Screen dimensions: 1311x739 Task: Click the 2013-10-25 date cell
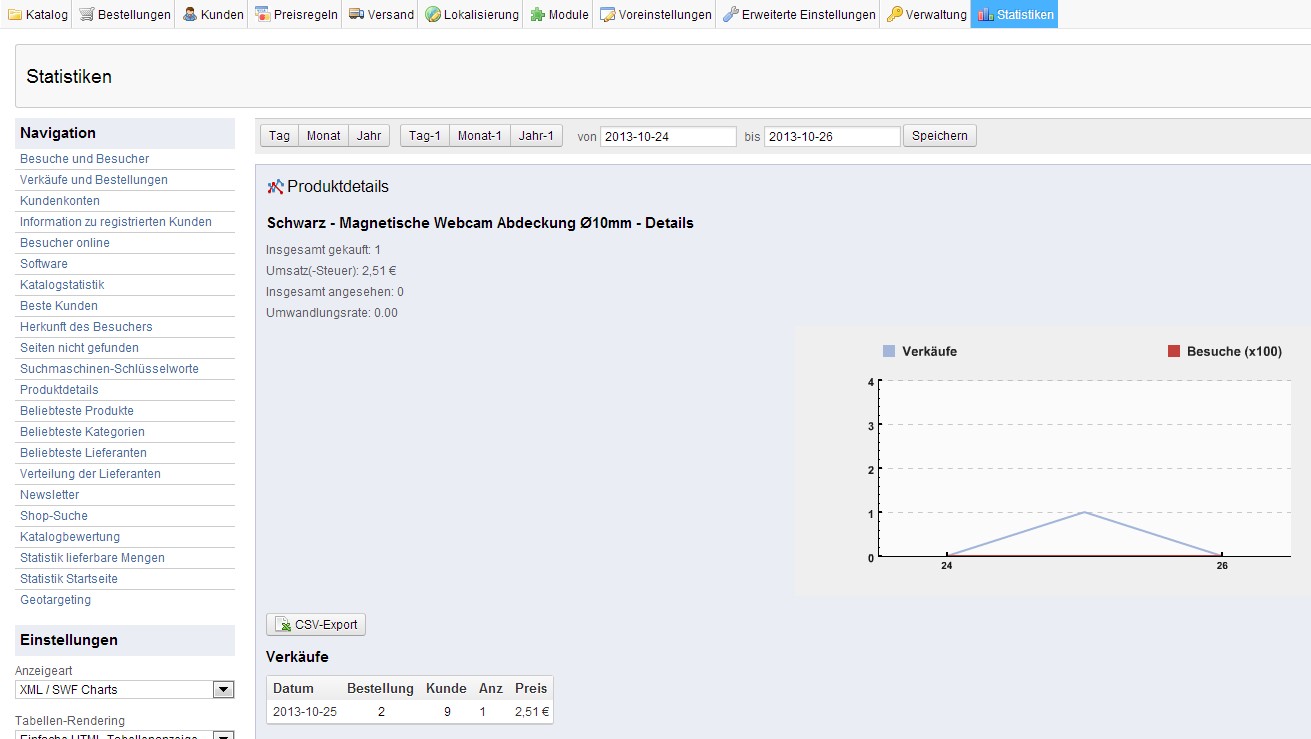pos(305,712)
